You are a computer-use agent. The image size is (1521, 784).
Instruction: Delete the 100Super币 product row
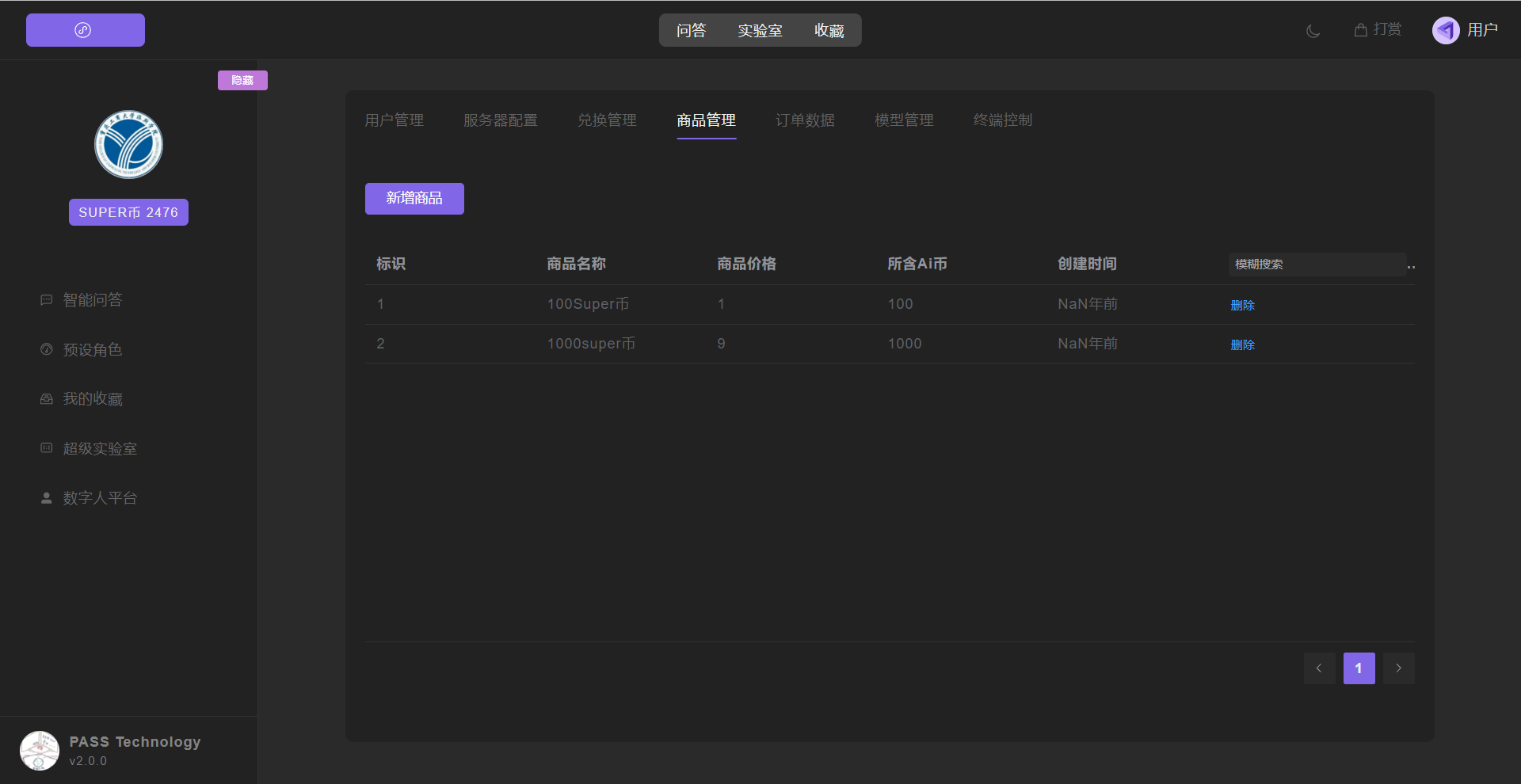point(1242,305)
